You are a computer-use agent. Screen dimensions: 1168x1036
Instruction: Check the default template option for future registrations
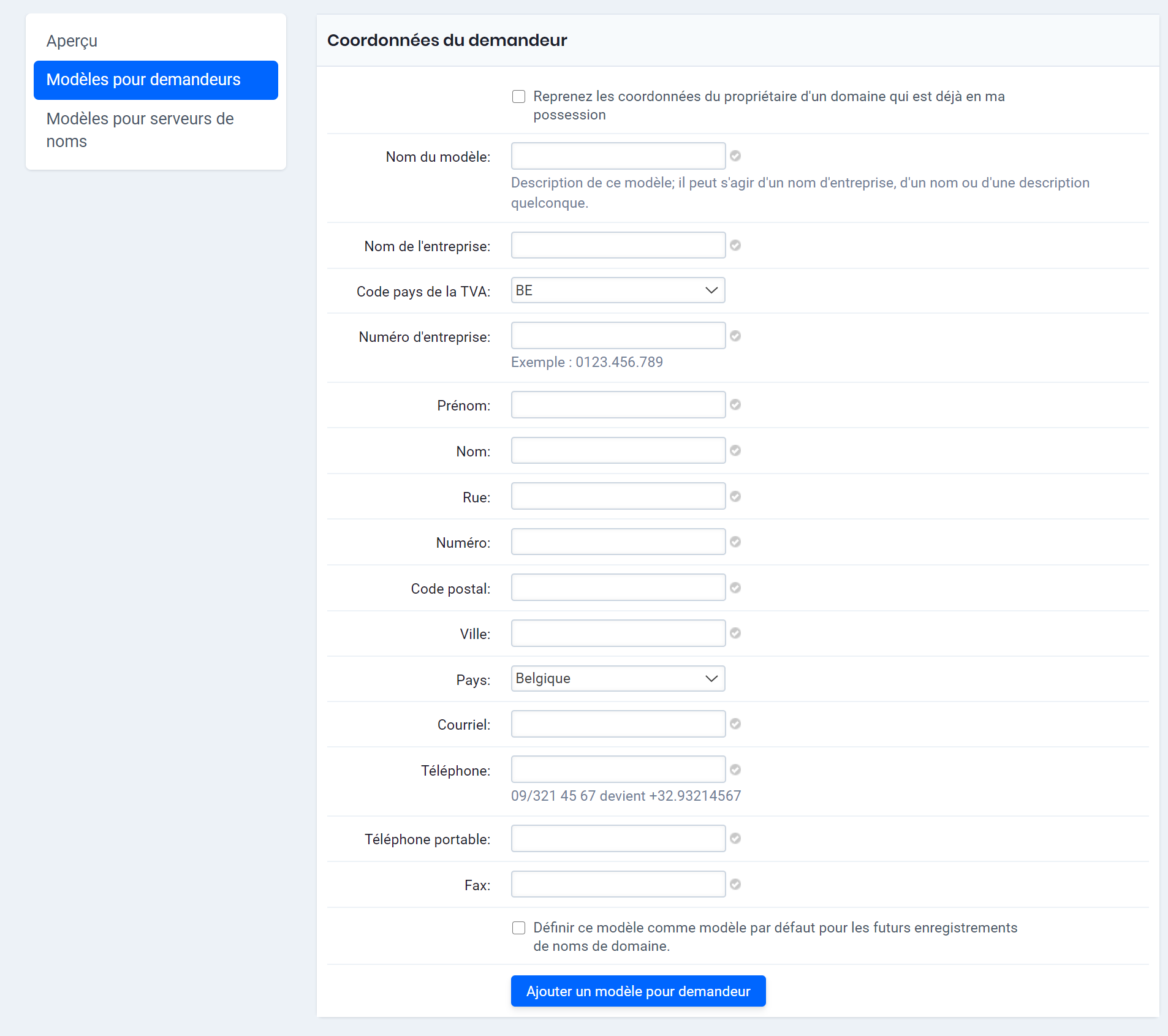coord(518,928)
